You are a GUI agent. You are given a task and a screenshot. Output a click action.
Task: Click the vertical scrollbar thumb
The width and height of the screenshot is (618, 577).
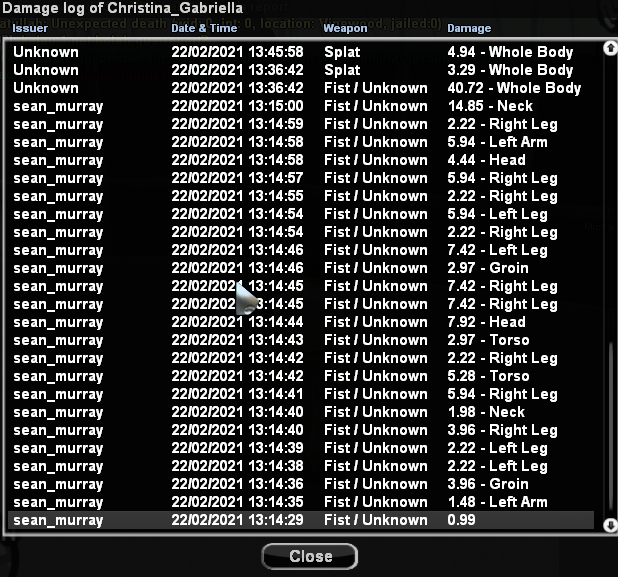[x=611, y=428]
